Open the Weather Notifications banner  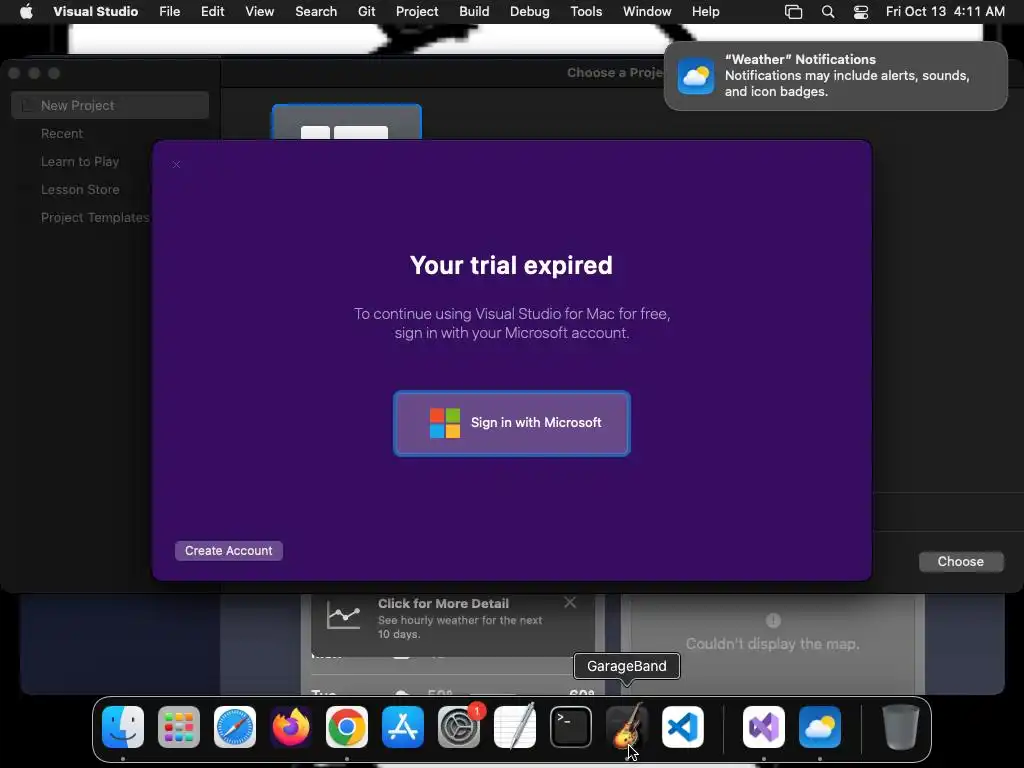[x=836, y=76]
